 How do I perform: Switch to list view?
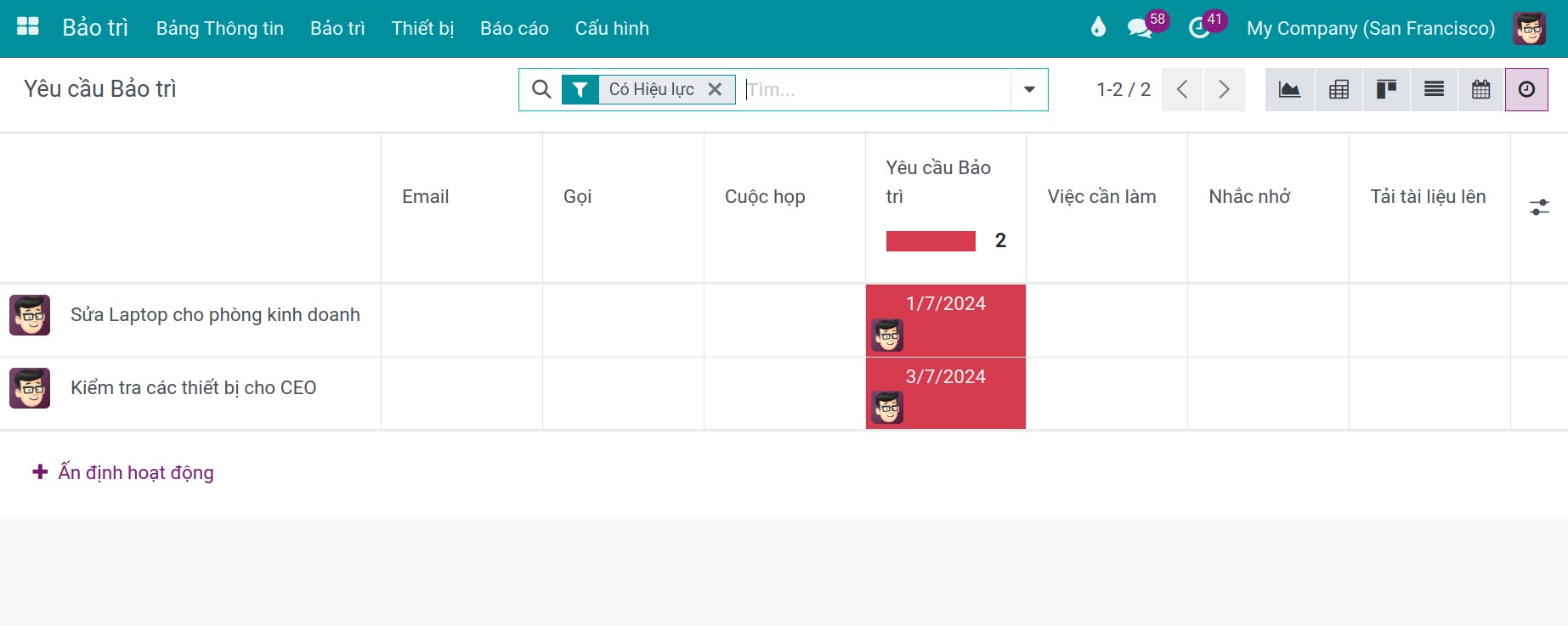1434,89
